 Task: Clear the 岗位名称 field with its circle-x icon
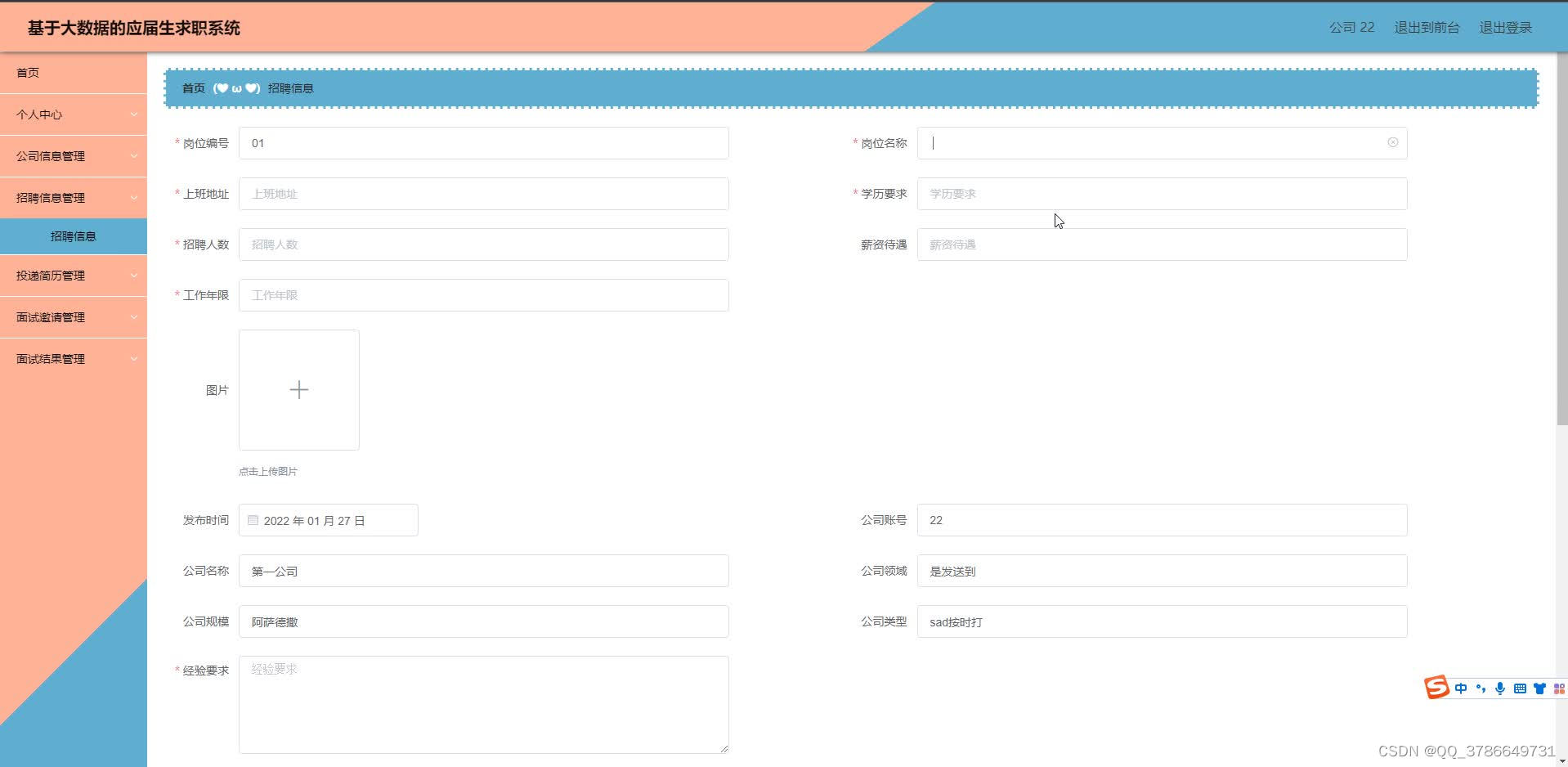(1392, 143)
